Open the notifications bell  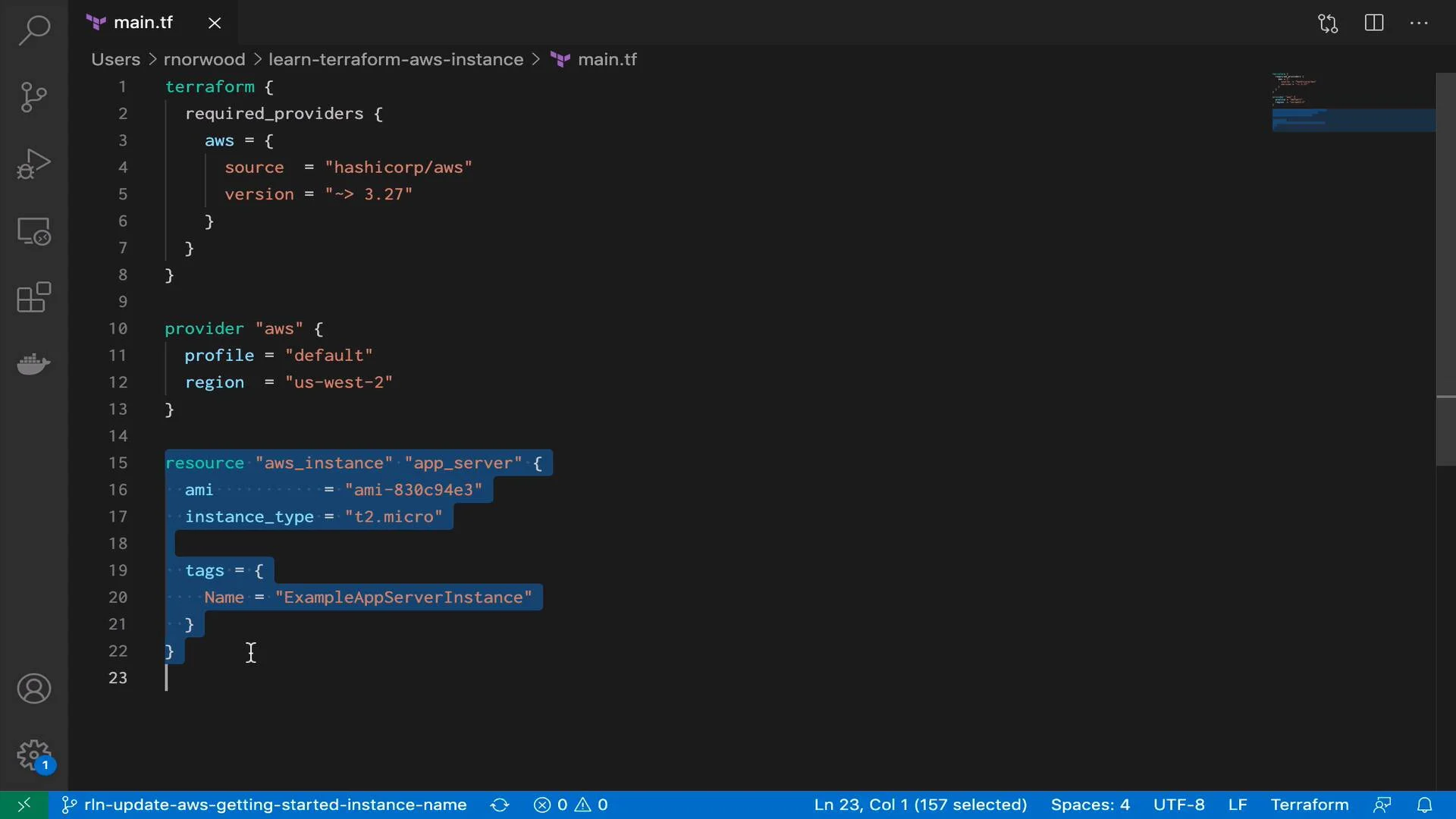[x=1425, y=805]
